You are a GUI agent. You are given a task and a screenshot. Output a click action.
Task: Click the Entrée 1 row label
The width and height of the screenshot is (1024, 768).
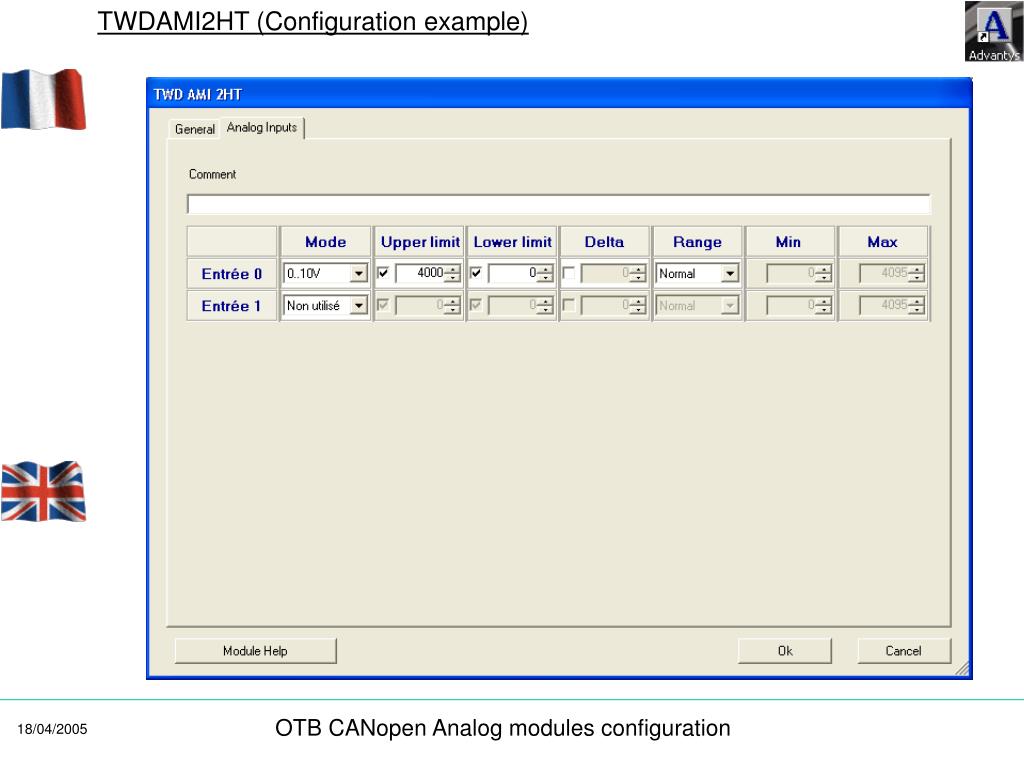pos(232,306)
